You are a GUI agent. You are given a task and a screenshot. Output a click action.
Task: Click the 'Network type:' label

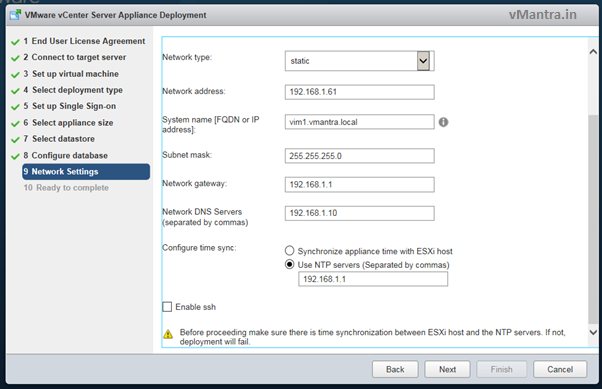coord(187,57)
